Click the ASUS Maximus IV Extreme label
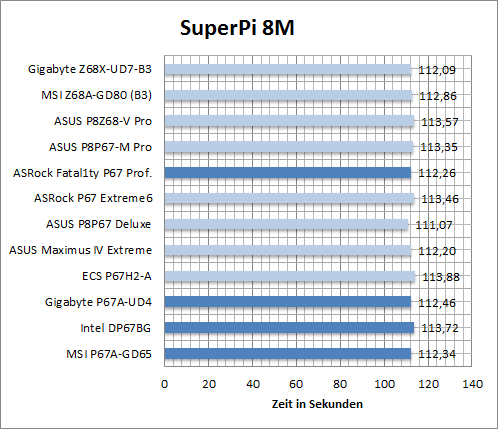The width and height of the screenshot is (498, 429). (80, 250)
